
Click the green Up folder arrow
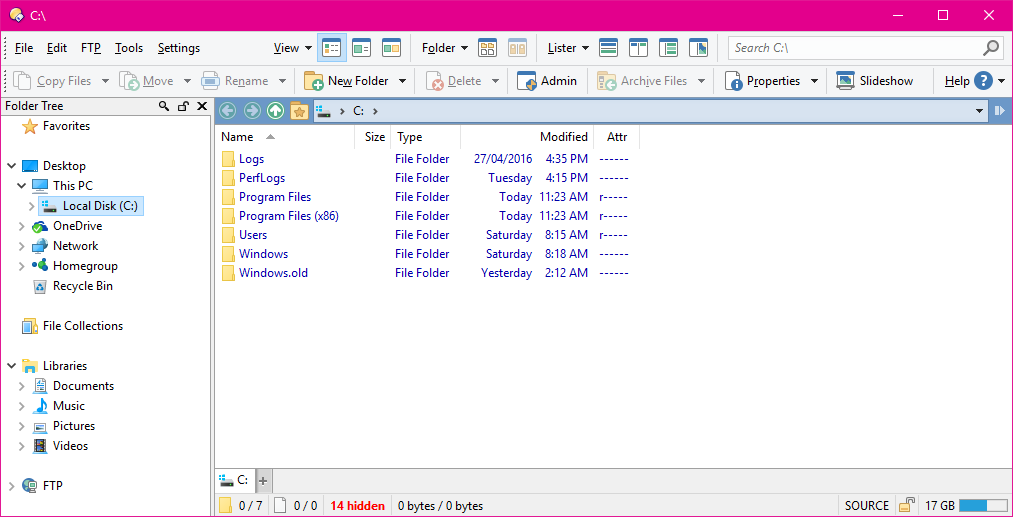[276, 111]
